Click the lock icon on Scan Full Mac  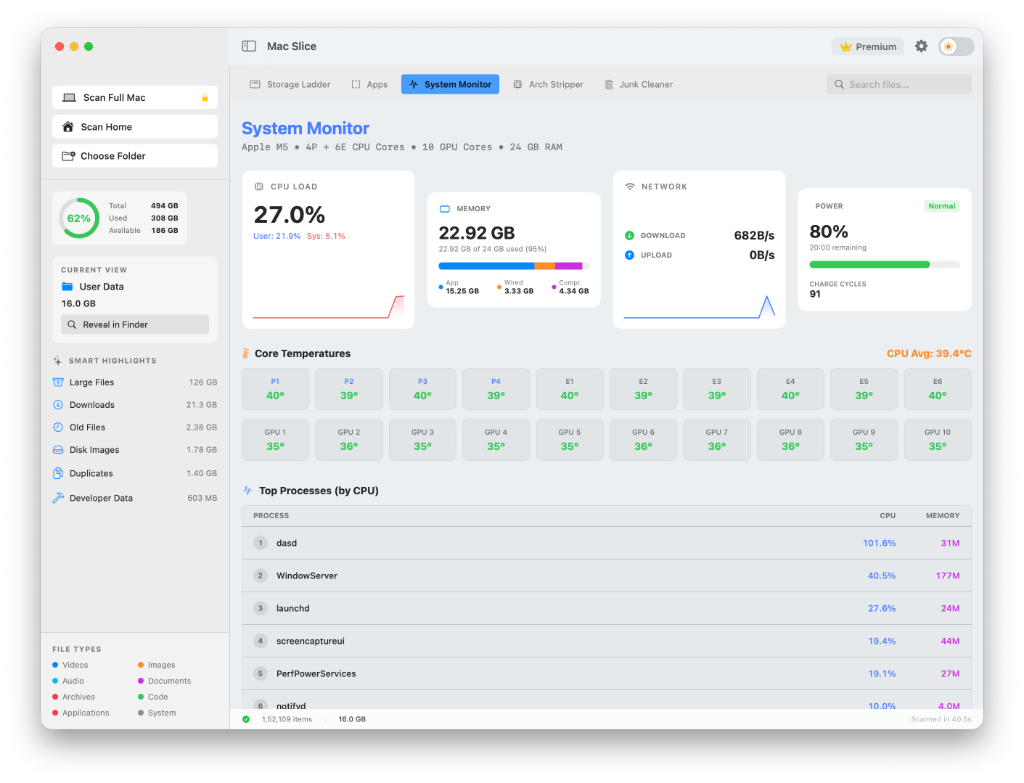pos(205,97)
